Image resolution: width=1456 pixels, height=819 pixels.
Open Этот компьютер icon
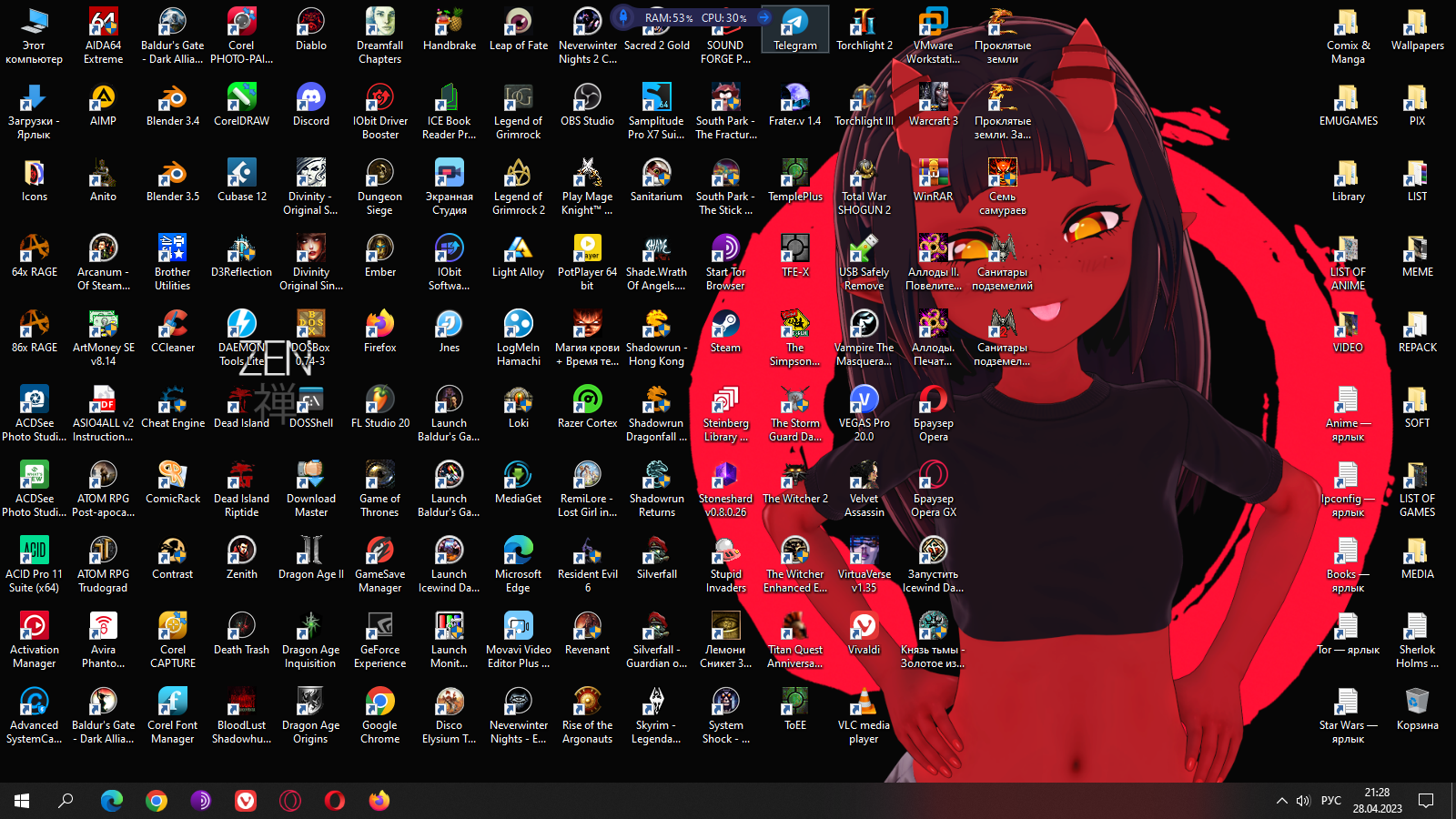35,36
